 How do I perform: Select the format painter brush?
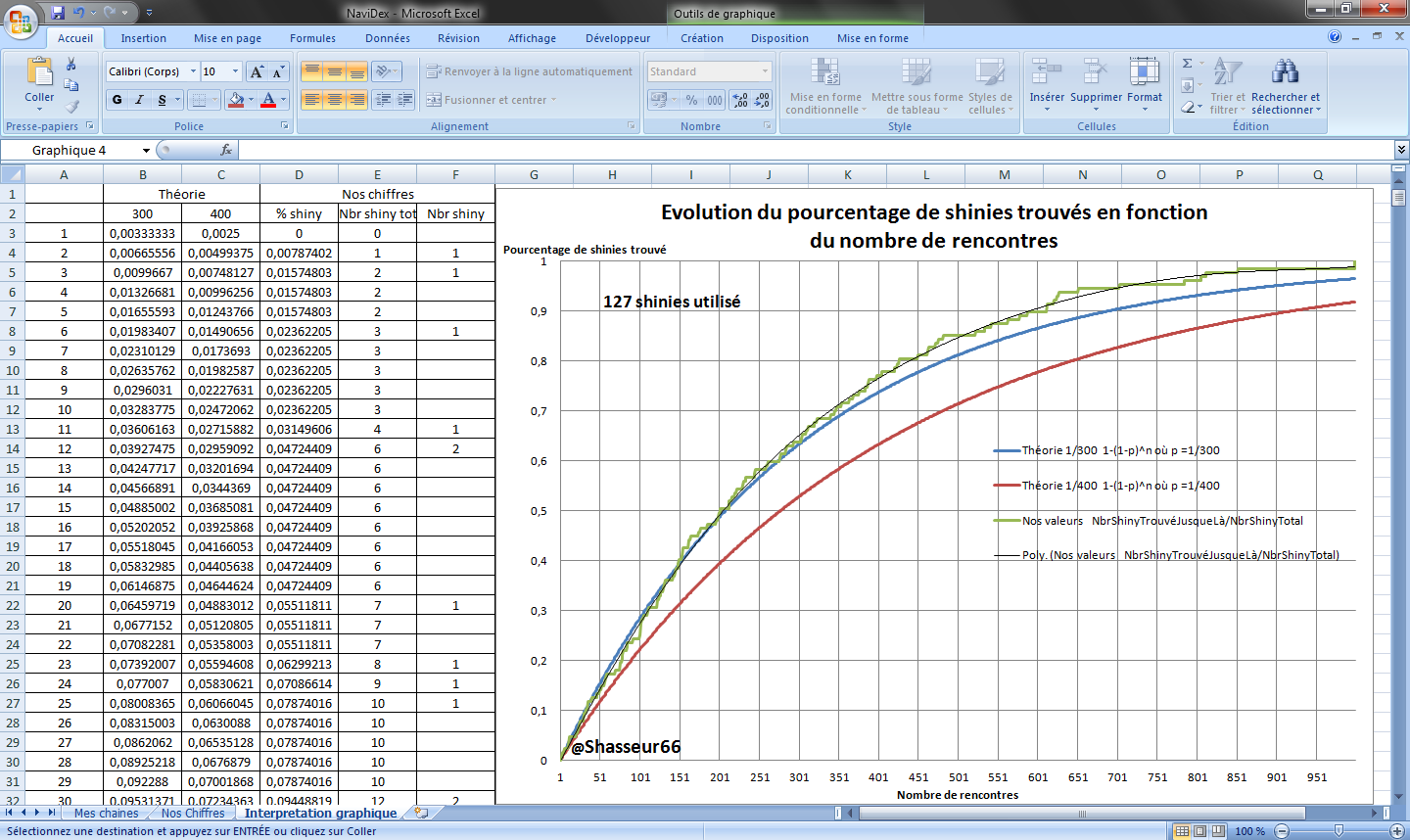(x=70, y=105)
